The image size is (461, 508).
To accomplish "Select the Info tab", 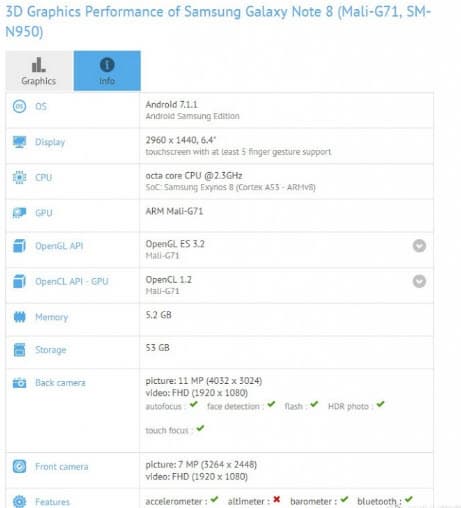I will click(x=107, y=71).
